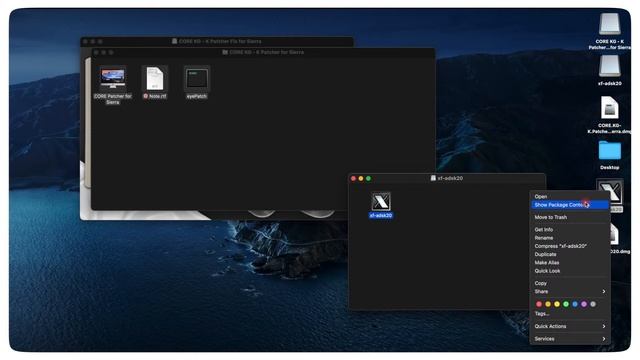The height and width of the screenshot is (360, 640).
Task: Select the CORE.KG K.Patcher dmg file on desktop
Action: pos(609,108)
